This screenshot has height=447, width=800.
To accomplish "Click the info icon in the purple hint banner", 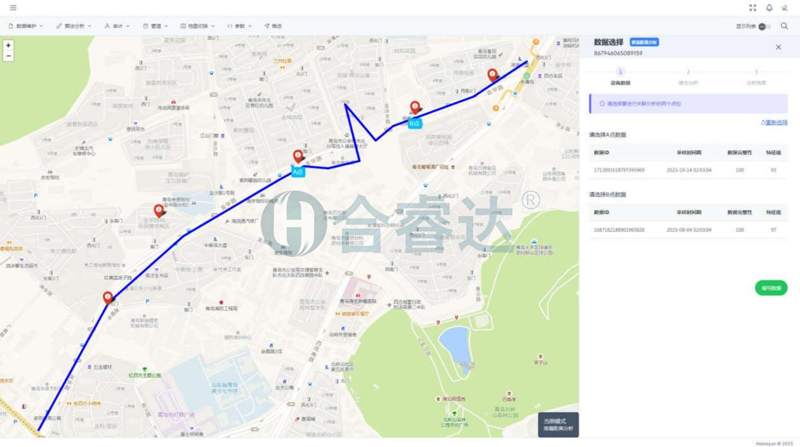I will 602,104.
